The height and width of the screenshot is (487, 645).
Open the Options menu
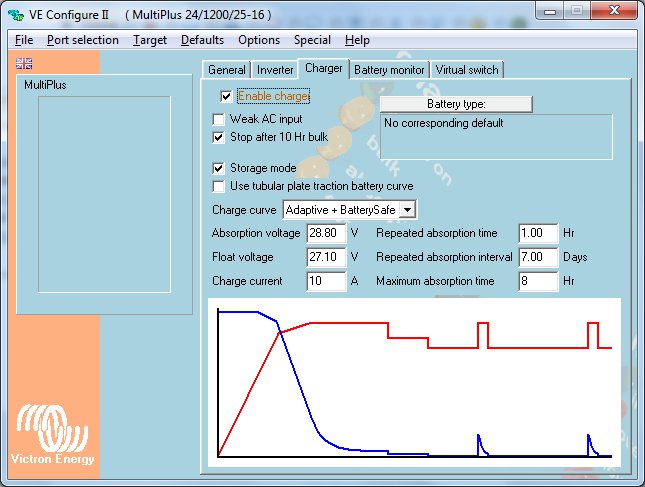click(x=259, y=40)
